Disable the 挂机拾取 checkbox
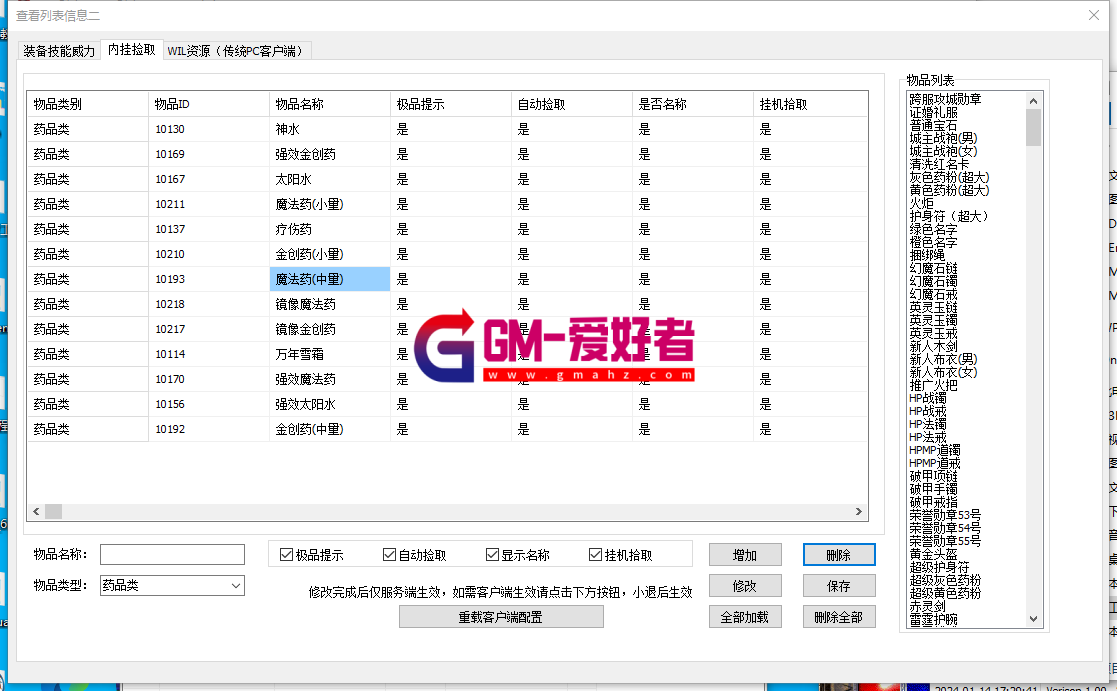 [x=596, y=555]
